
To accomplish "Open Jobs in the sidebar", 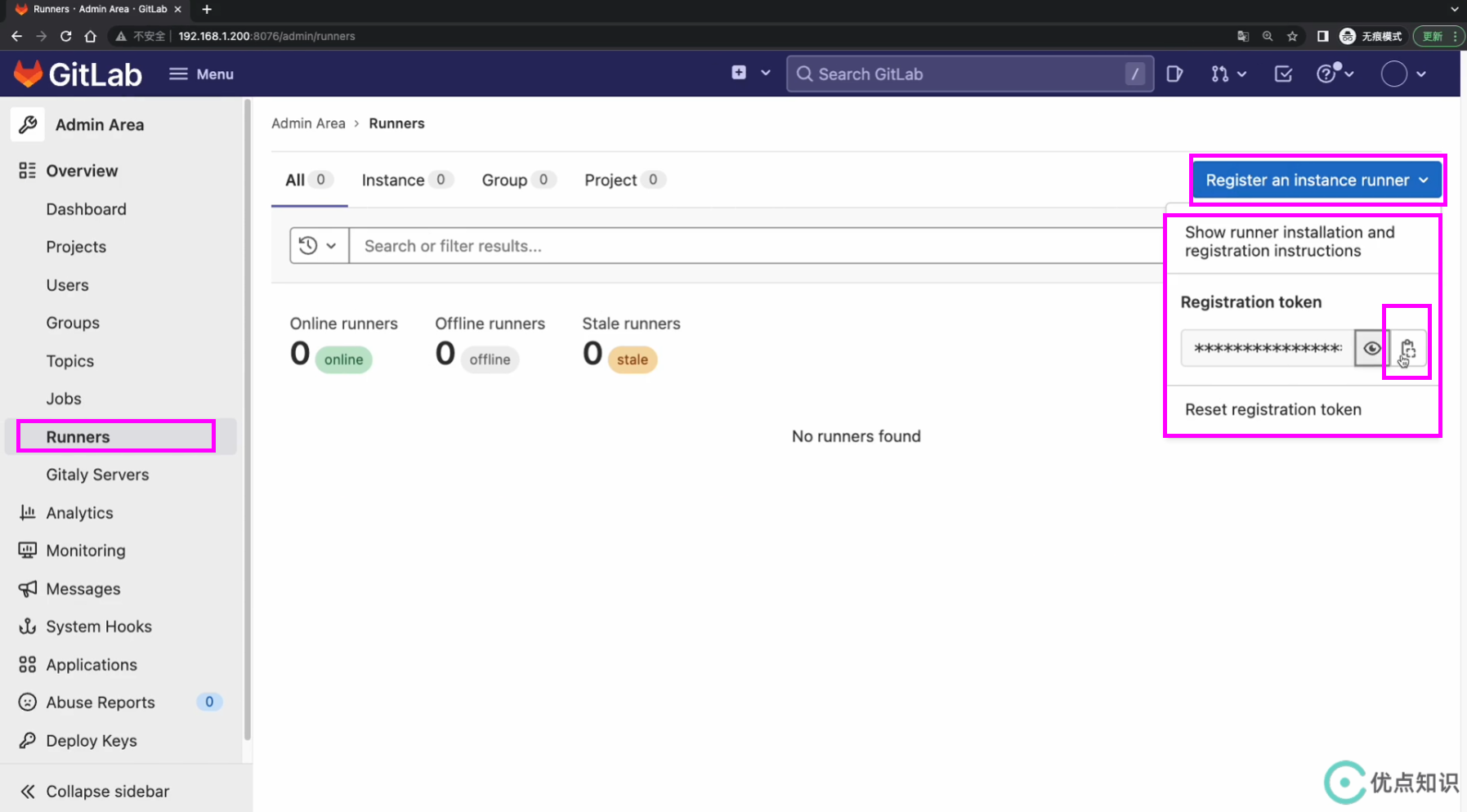I will [x=64, y=399].
